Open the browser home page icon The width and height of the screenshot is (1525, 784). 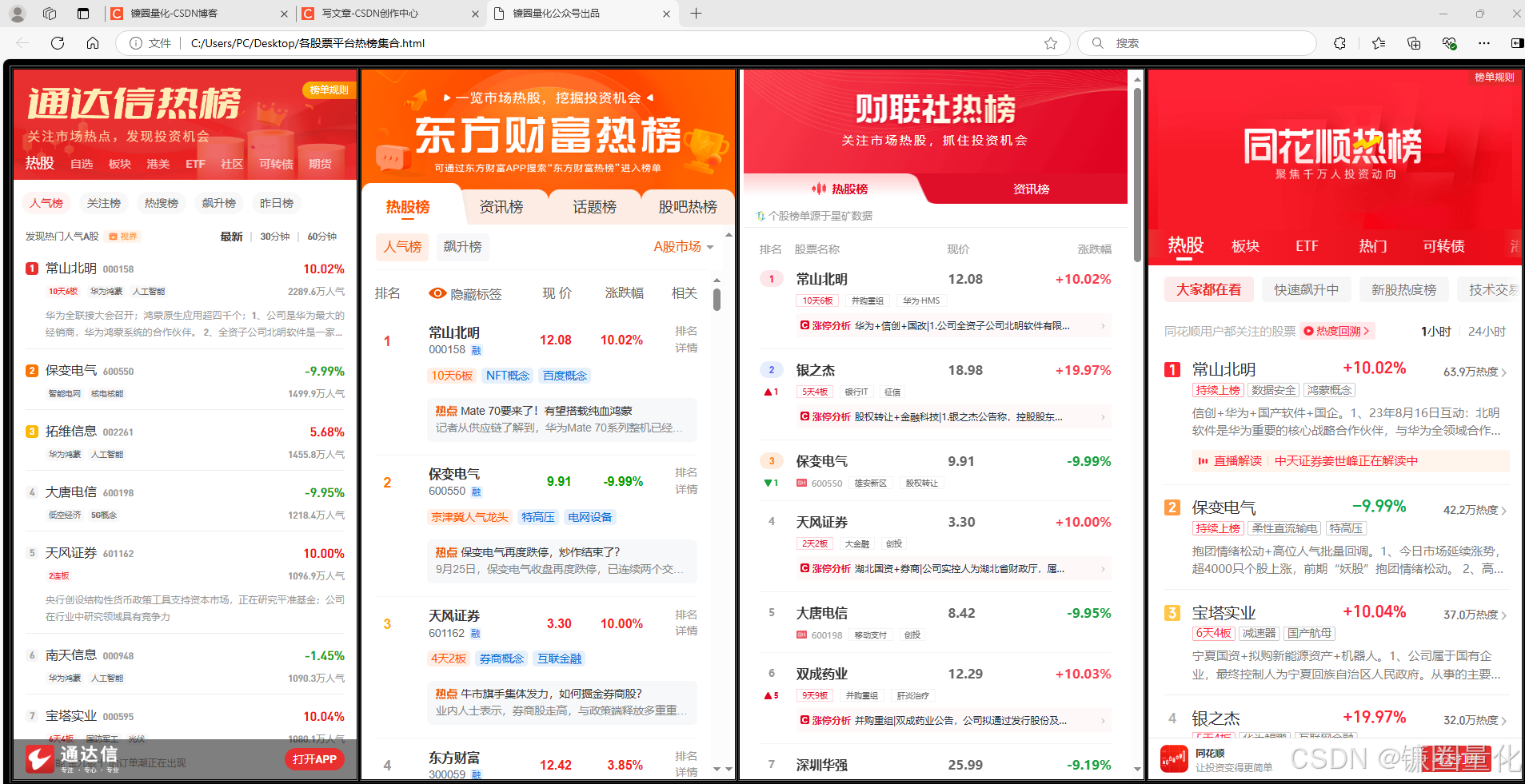point(93,43)
